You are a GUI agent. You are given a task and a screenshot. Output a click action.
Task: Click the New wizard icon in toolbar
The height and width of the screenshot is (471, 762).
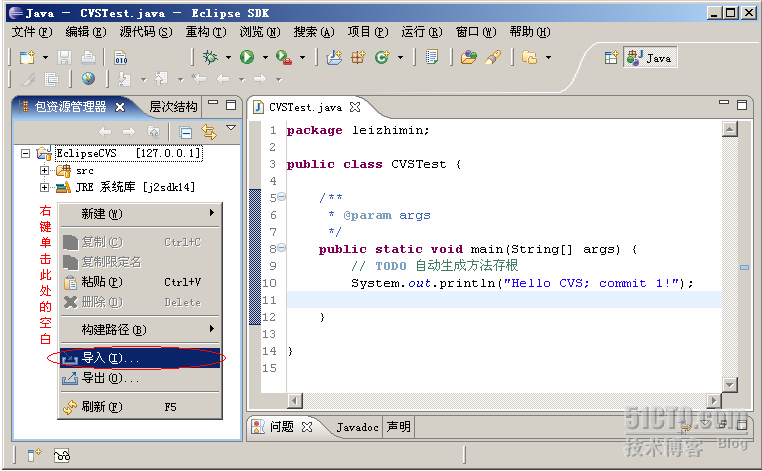[x=26, y=57]
